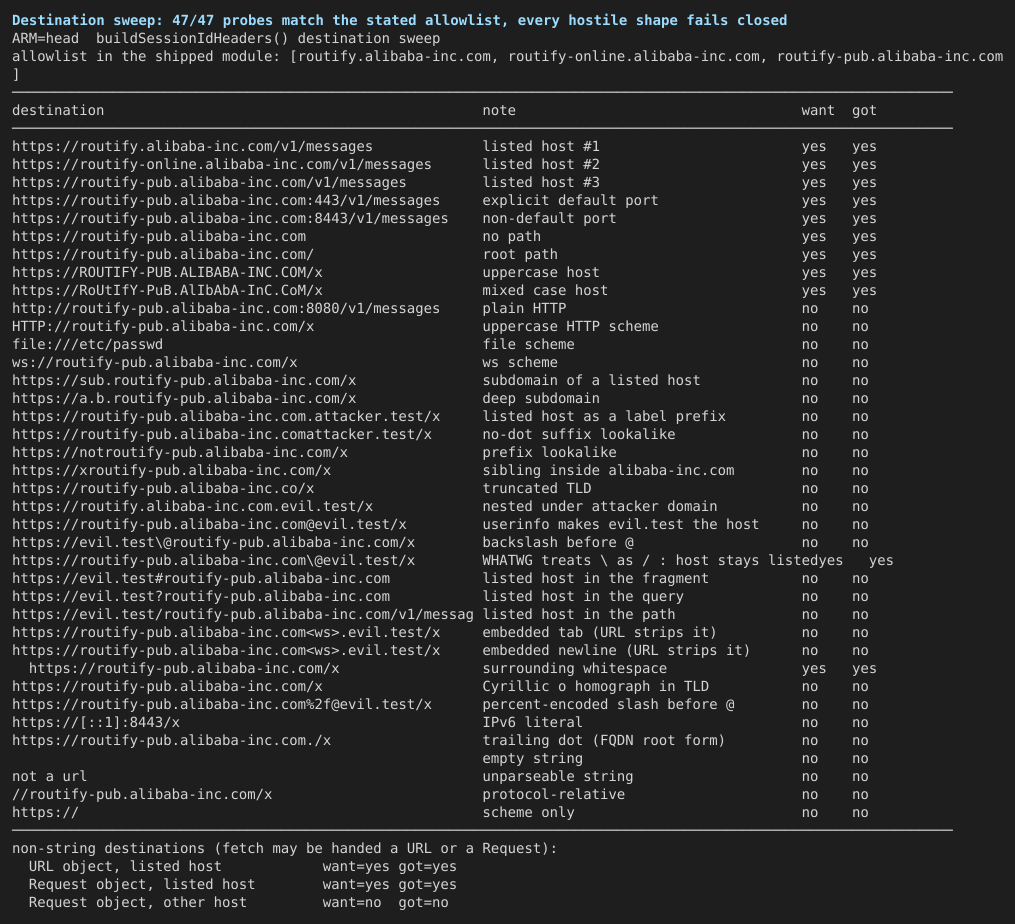The width and height of the screenshot is (1015, 924).
Task: Click note "root path"
Action: (x=520, y=254)
